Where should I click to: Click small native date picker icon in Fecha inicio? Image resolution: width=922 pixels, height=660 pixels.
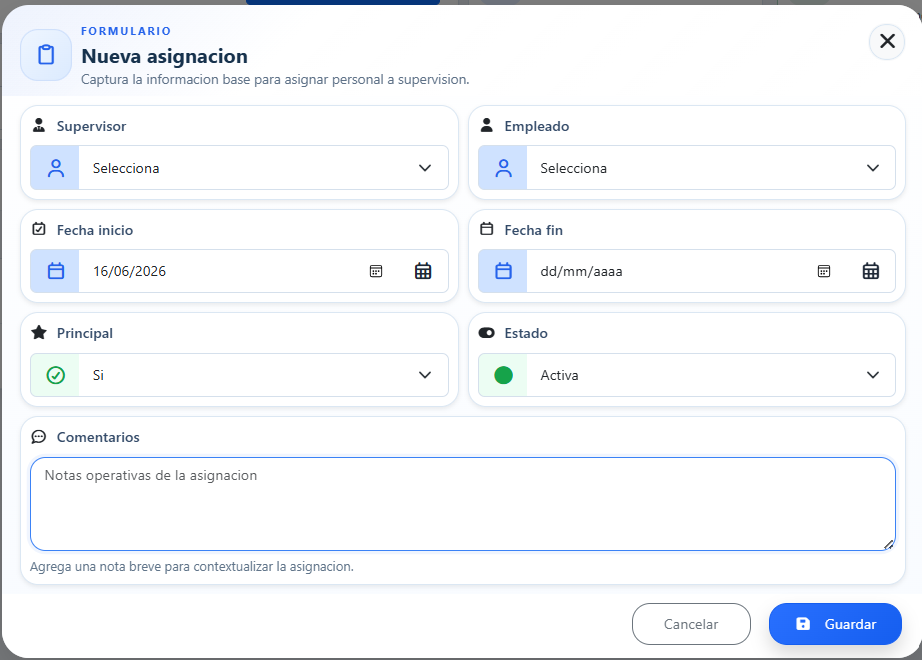click(x=376, y=271)
